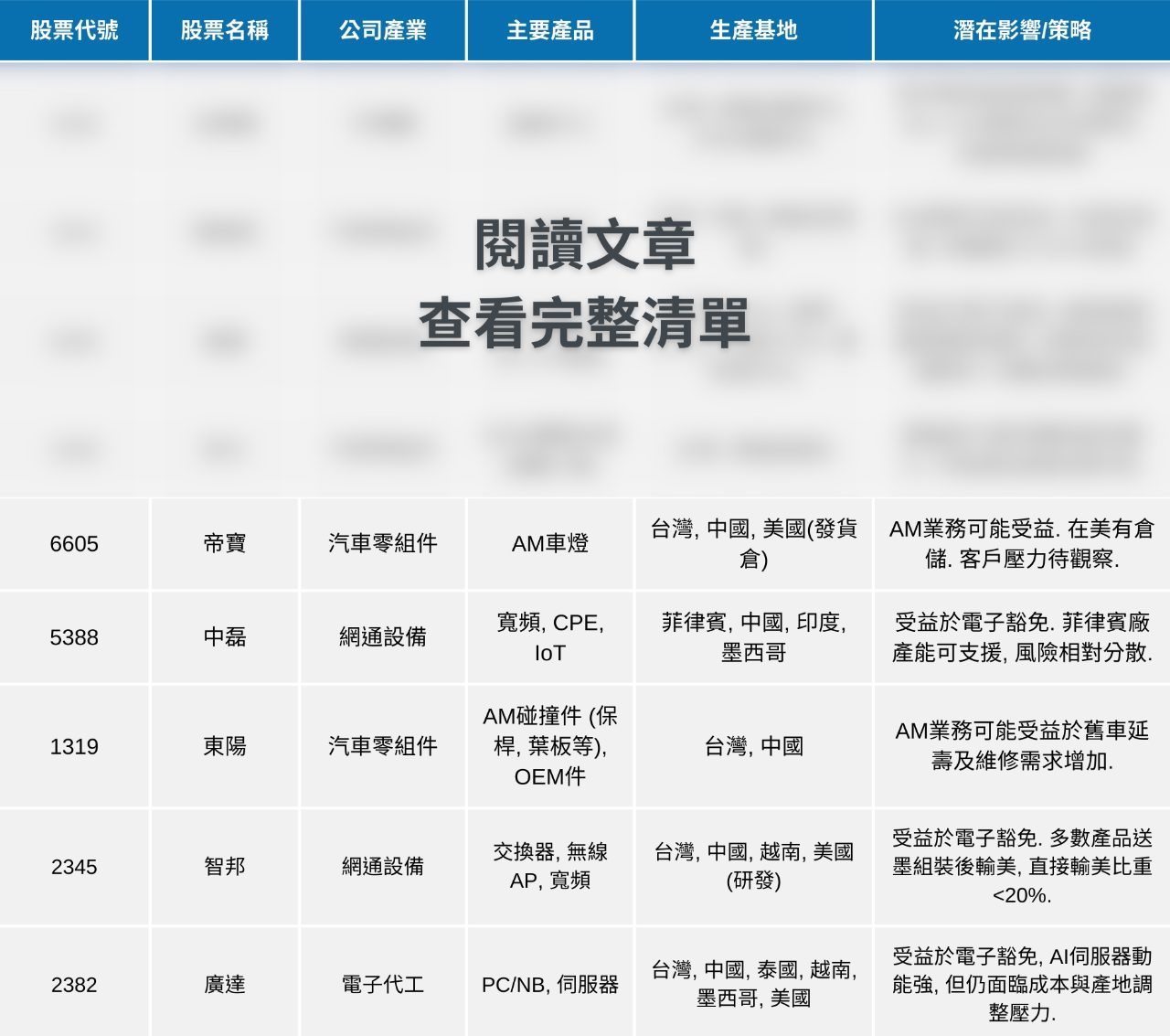Click the 電子代工 industry cell
1170x1036 pixels.
pos(383,984)
